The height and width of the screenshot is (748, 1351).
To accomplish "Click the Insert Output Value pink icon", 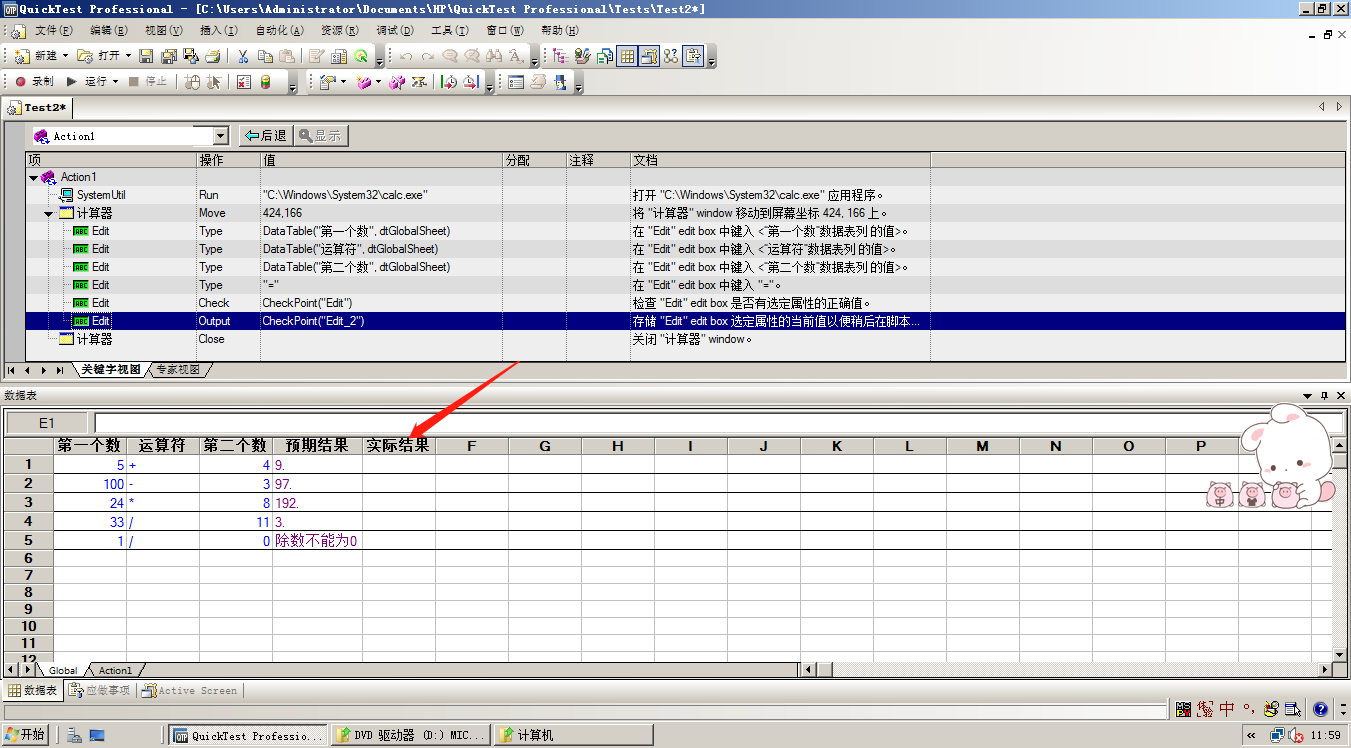I will [x=365, y=82].
